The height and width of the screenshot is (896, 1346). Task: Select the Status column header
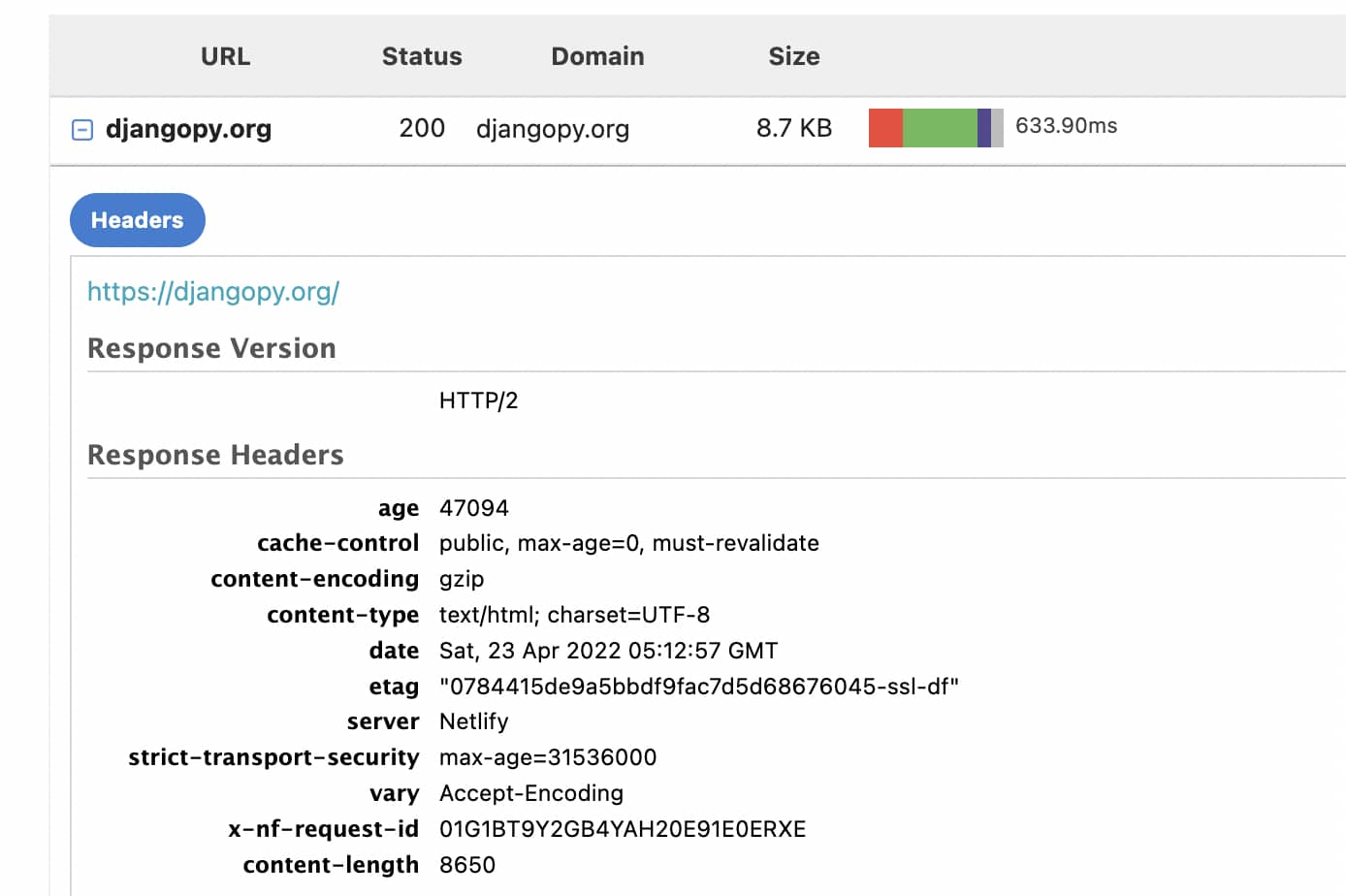(x=422, y=56)
